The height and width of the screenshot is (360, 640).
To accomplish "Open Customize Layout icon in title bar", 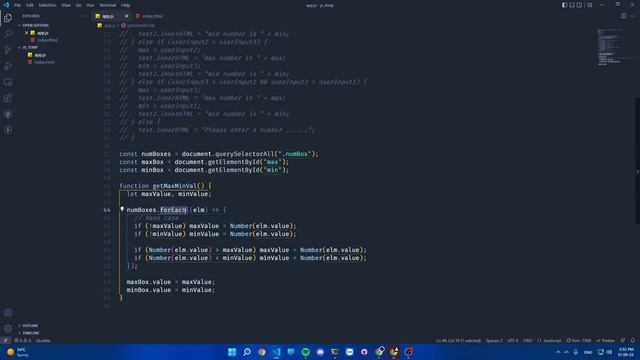I will pyautogui.click(x=589, y=5).
